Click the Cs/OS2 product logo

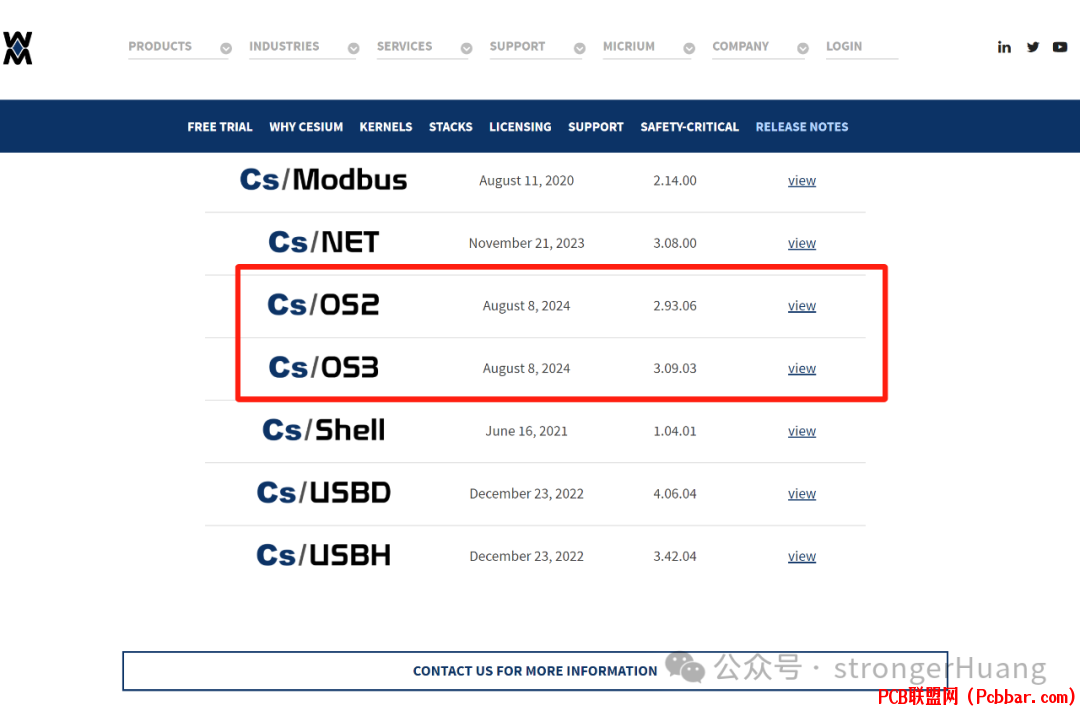323,305
